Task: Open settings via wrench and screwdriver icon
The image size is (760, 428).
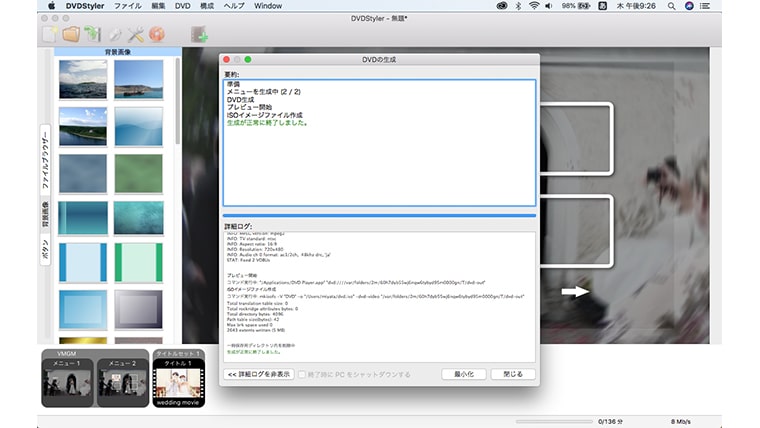Action: [136, 34]
